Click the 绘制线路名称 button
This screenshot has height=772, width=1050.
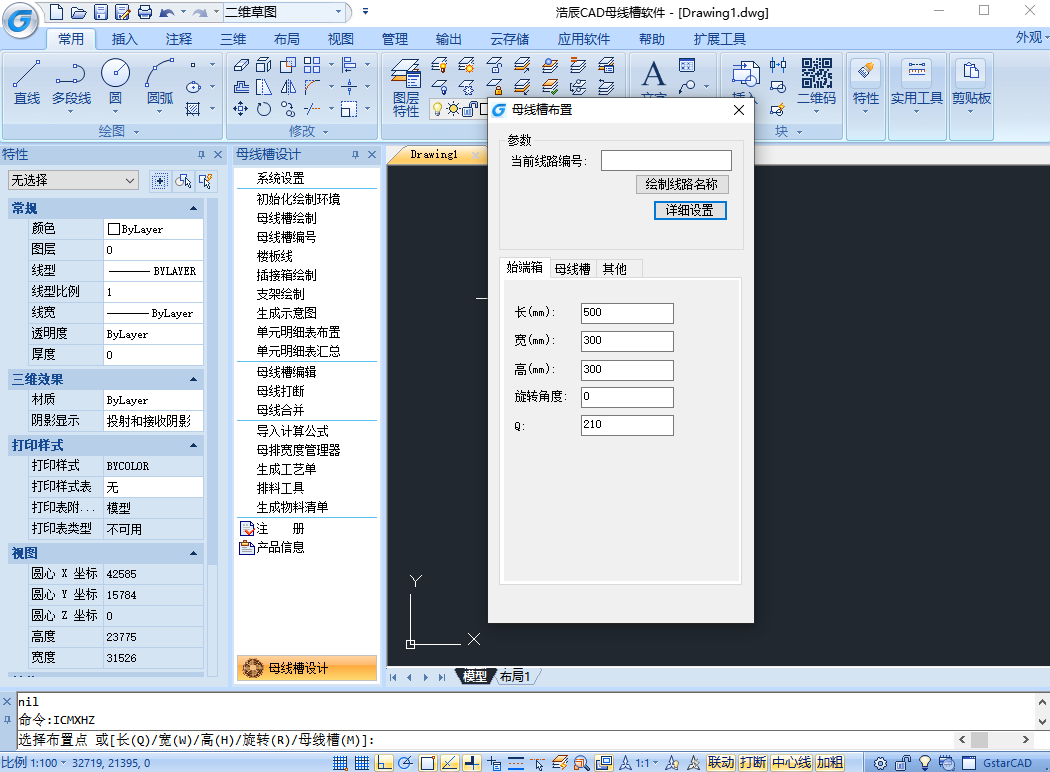(682, 184)
